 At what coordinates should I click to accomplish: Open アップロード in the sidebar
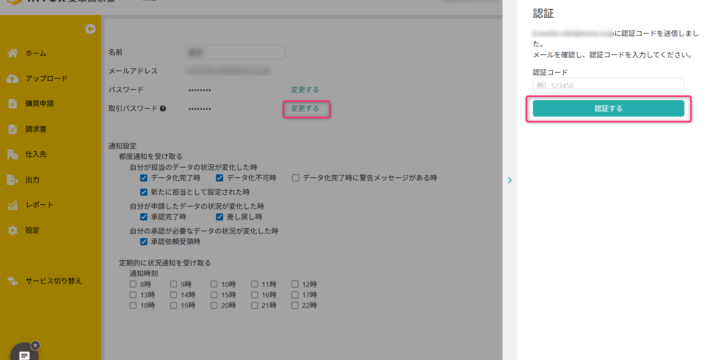pos(46,79)
